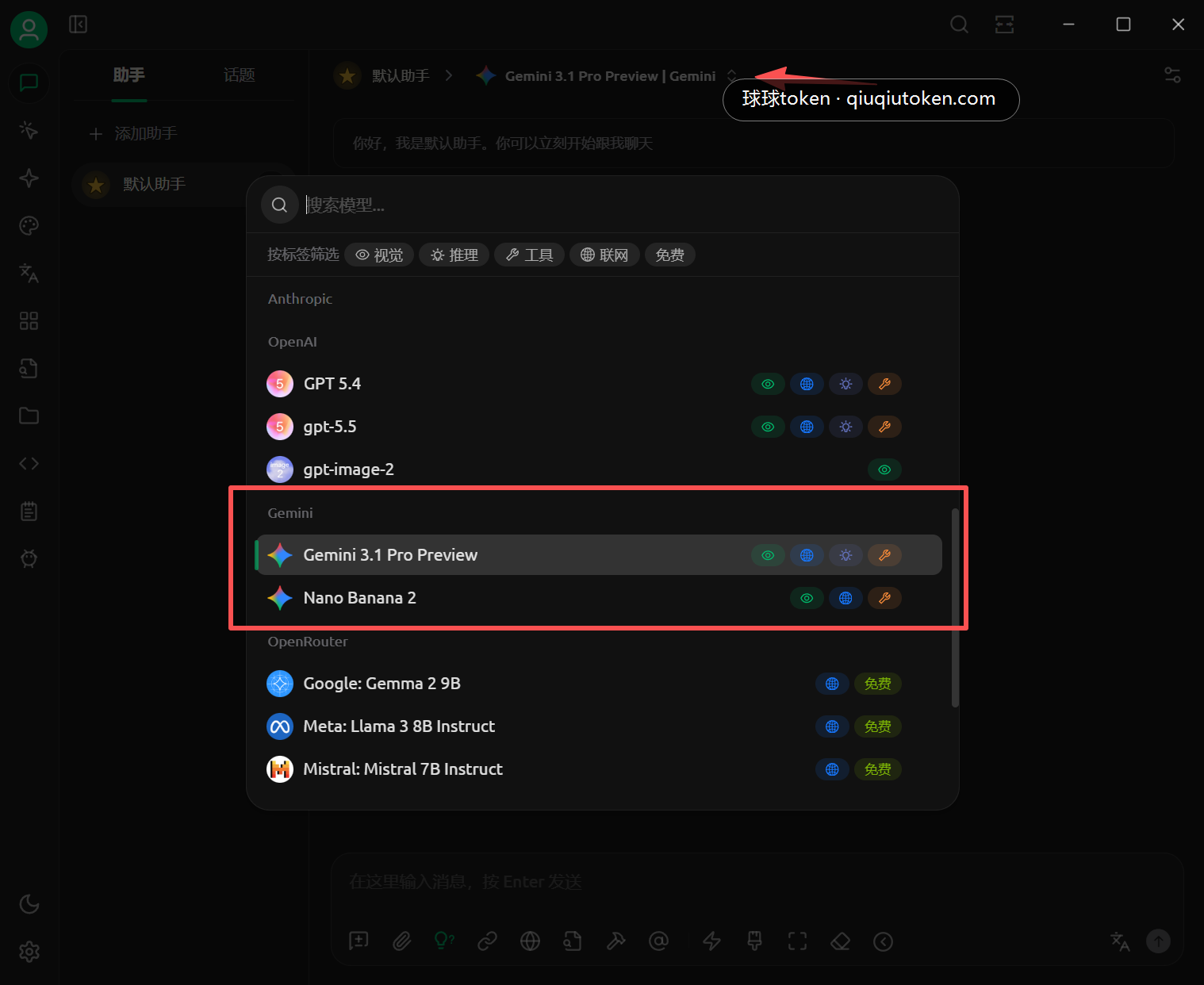Select Gemini 3.1 Pro Preview model
1204x985 pixels.
tap(599, 555)
